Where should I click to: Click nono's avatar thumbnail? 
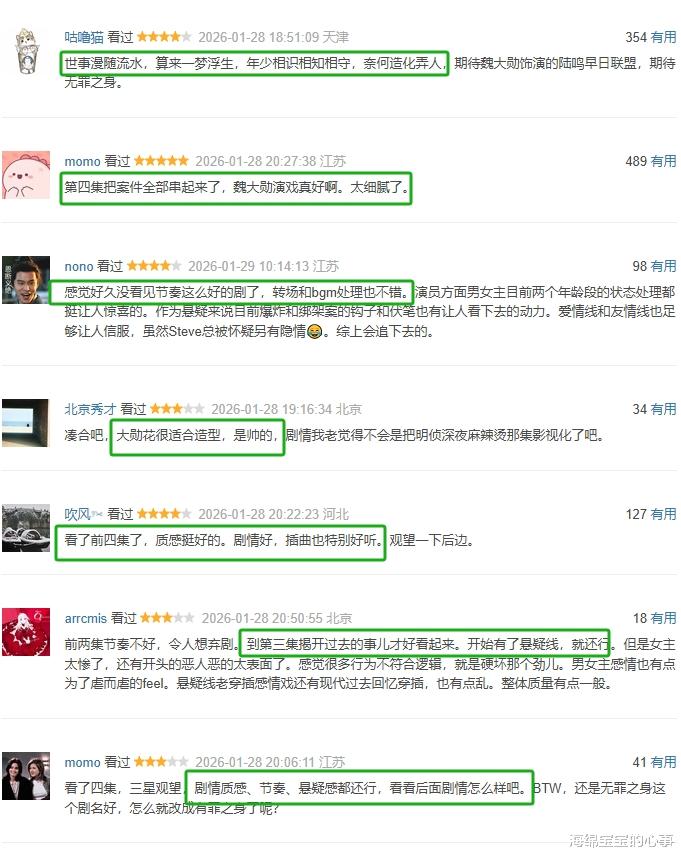point(26,280)
